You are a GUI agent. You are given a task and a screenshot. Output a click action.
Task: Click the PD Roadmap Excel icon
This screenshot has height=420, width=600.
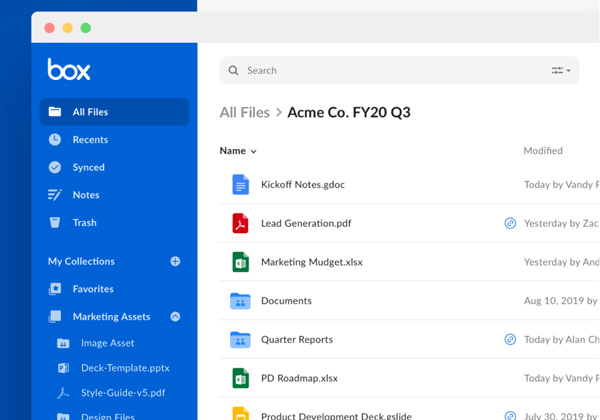[240, 378]
